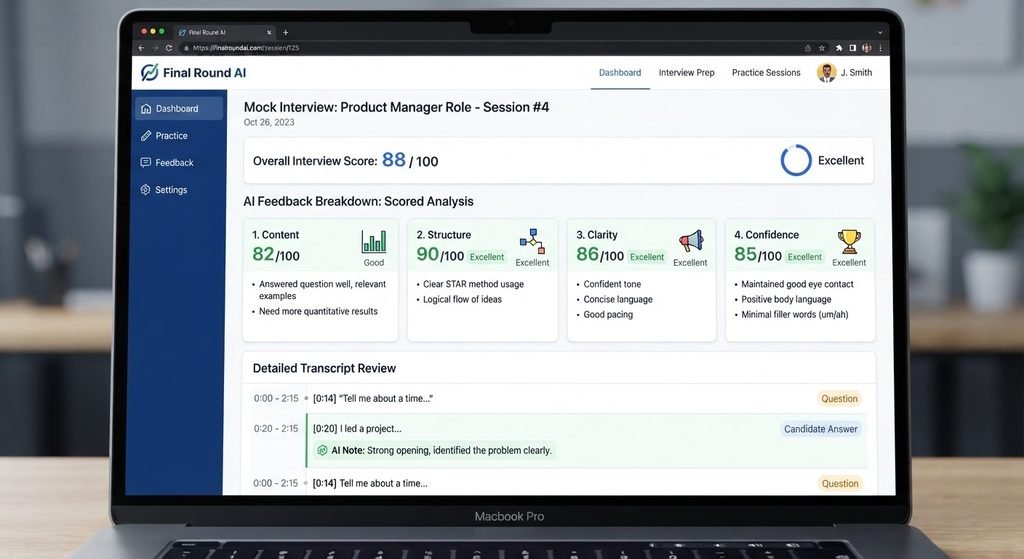
Task: Open the browser extensions puzzle icon
Action: [839, 48]
